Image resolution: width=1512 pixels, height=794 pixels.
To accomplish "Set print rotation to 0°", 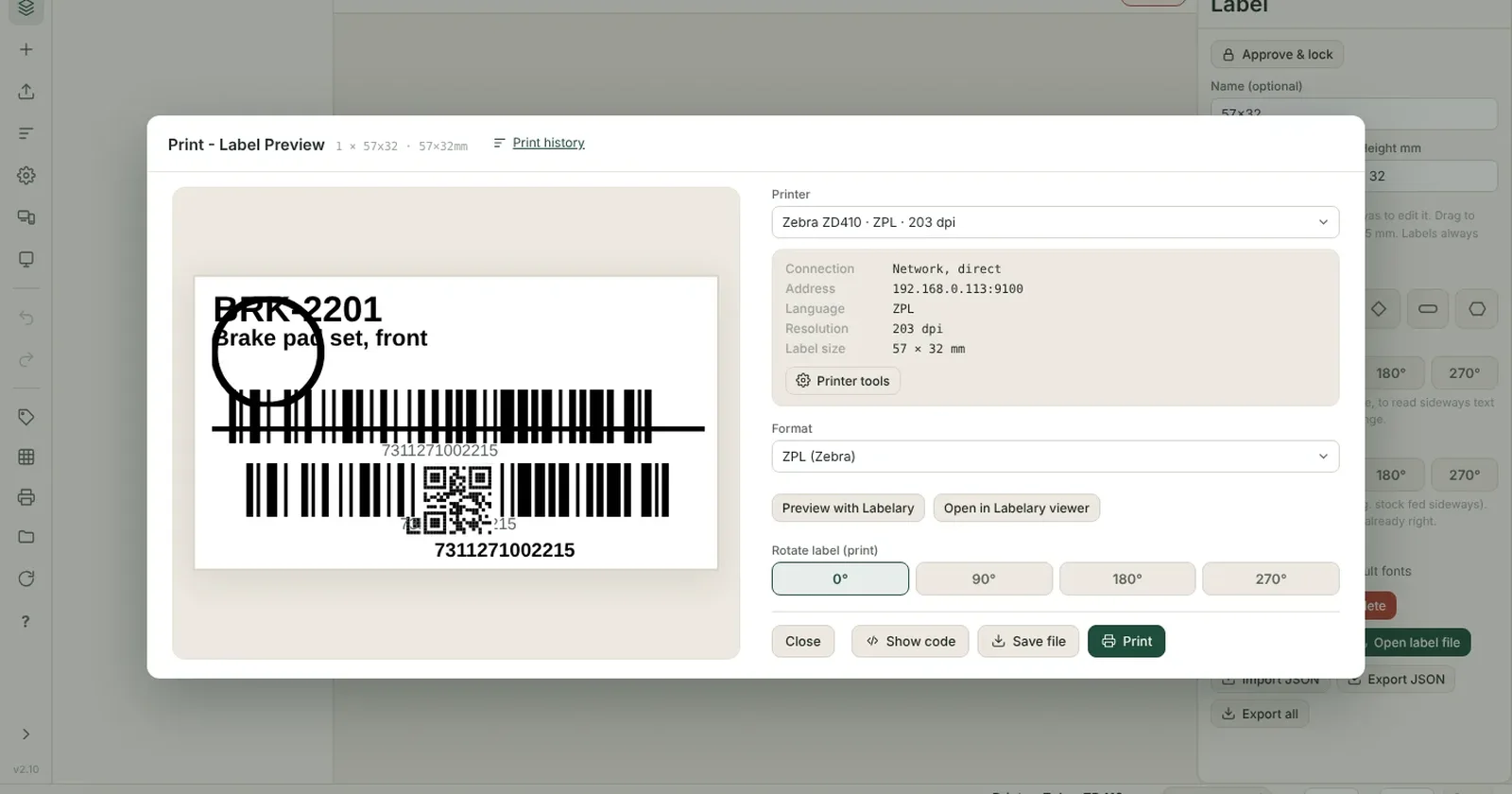I will [x=840, y=578].
